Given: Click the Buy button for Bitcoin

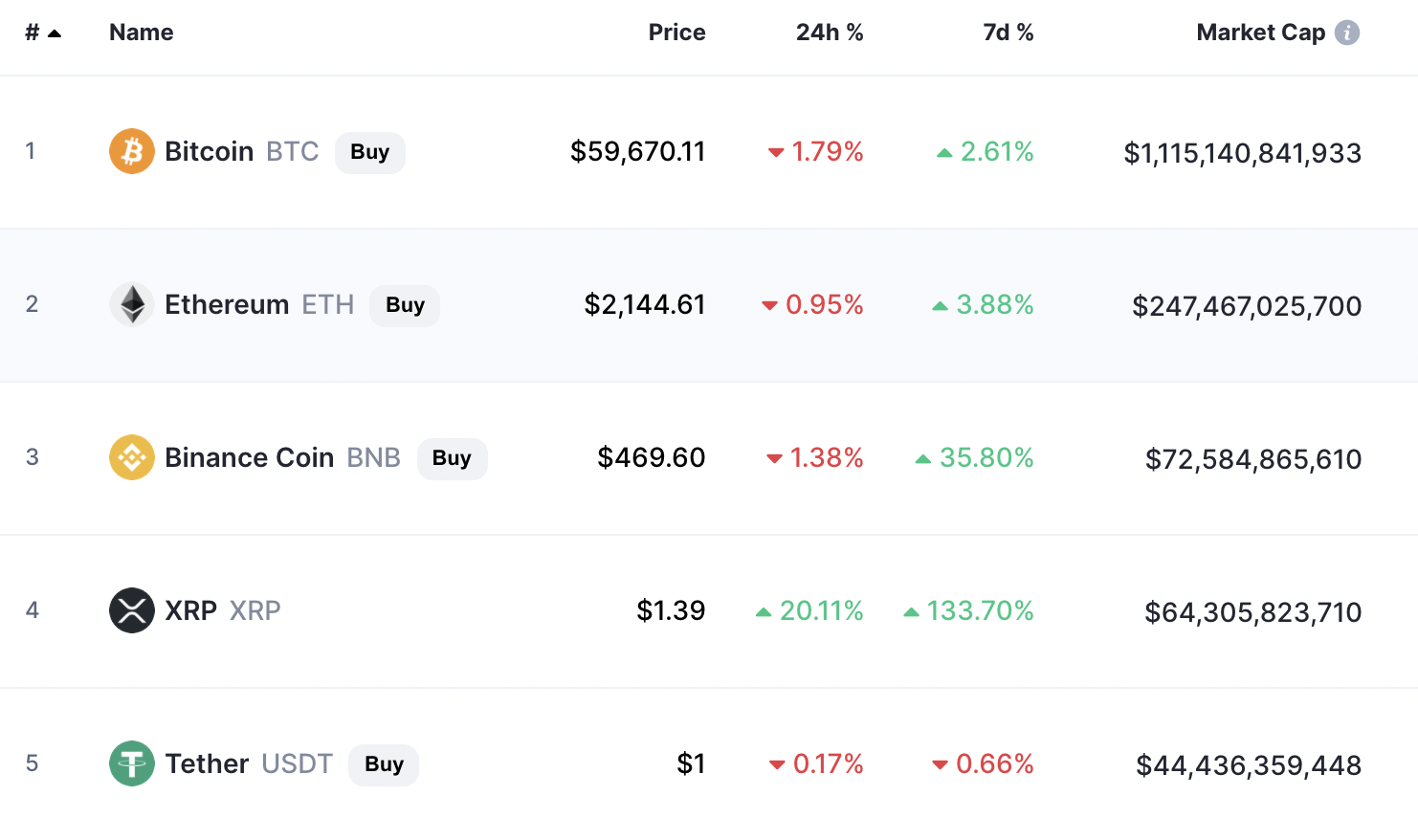Looking at the screenshot, I should [x=370, y=152].
